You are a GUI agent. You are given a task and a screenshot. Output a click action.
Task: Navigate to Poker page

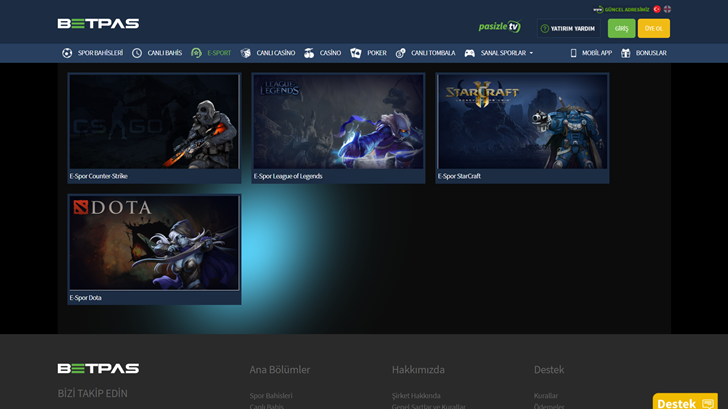click(377, 53)
